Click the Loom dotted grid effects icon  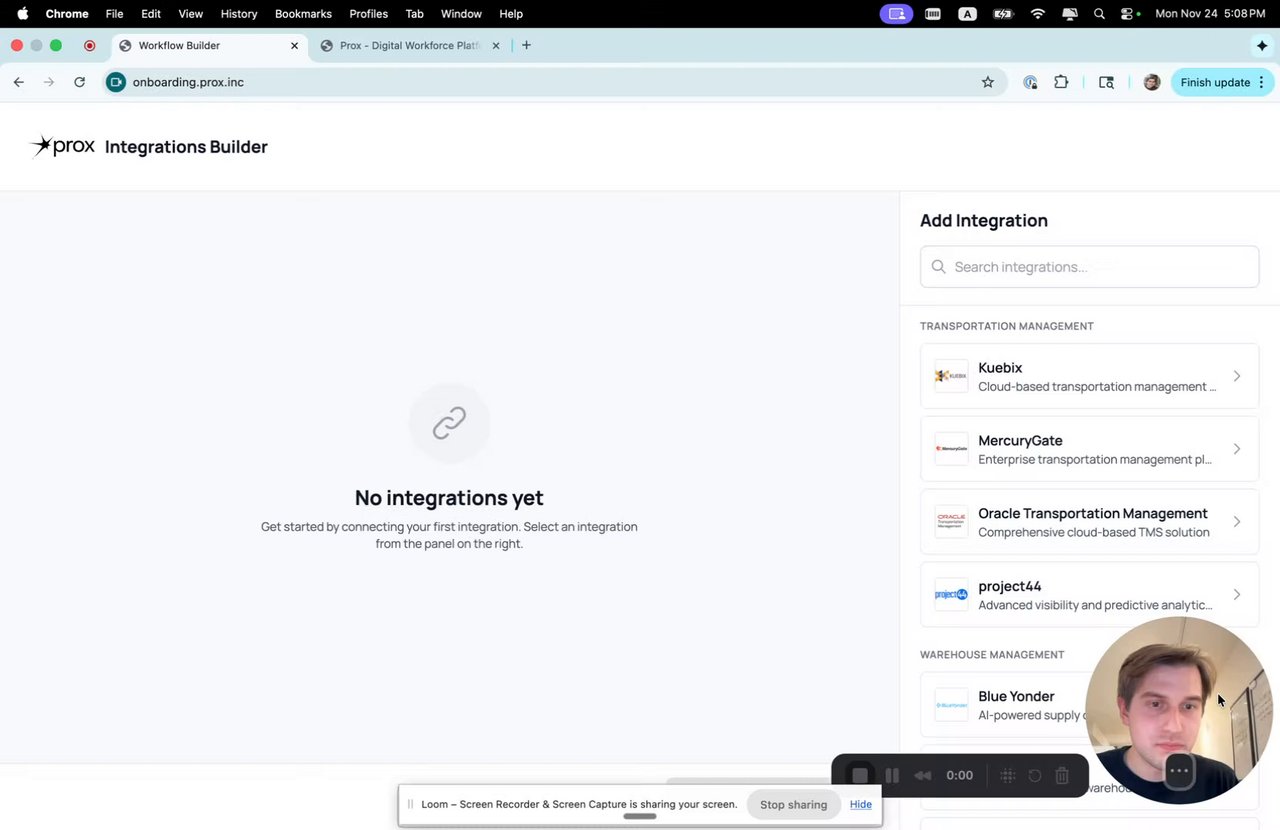(1008, 775)
